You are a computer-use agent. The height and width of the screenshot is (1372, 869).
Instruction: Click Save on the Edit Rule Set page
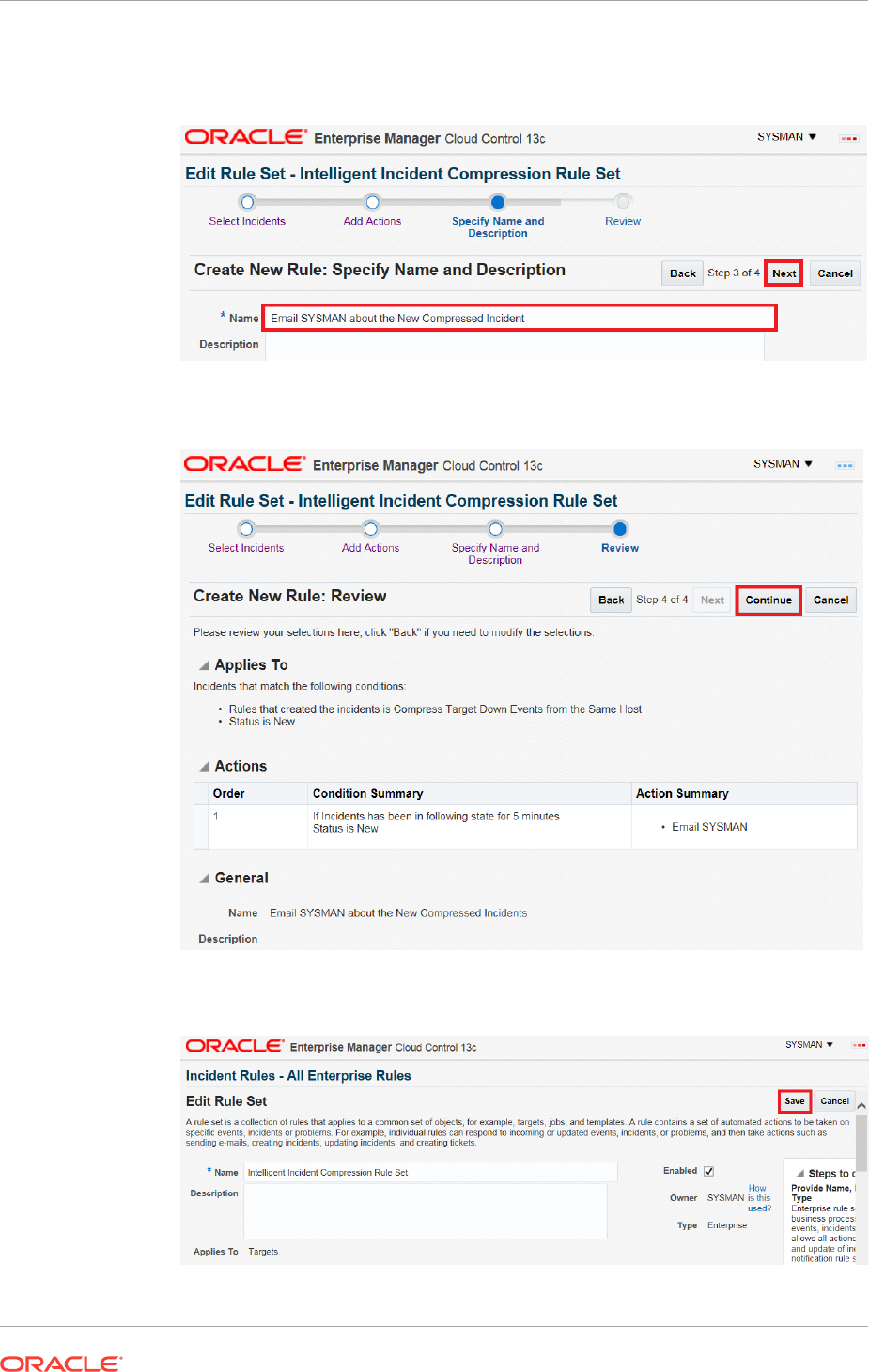pyautogui.click(x=795, y=1101)
